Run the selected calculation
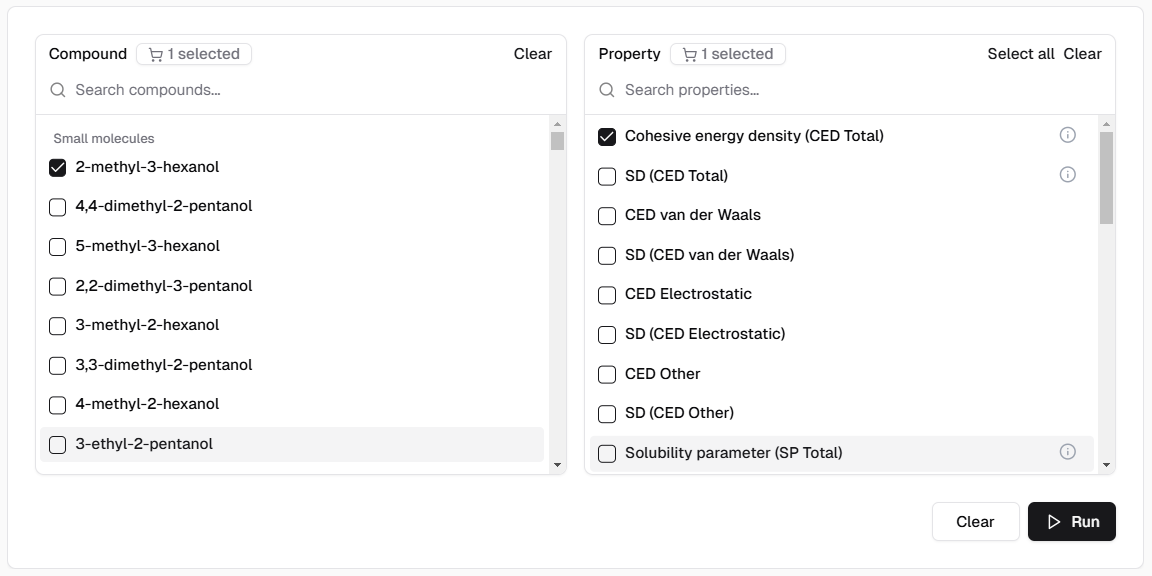 click(1071, 521)
